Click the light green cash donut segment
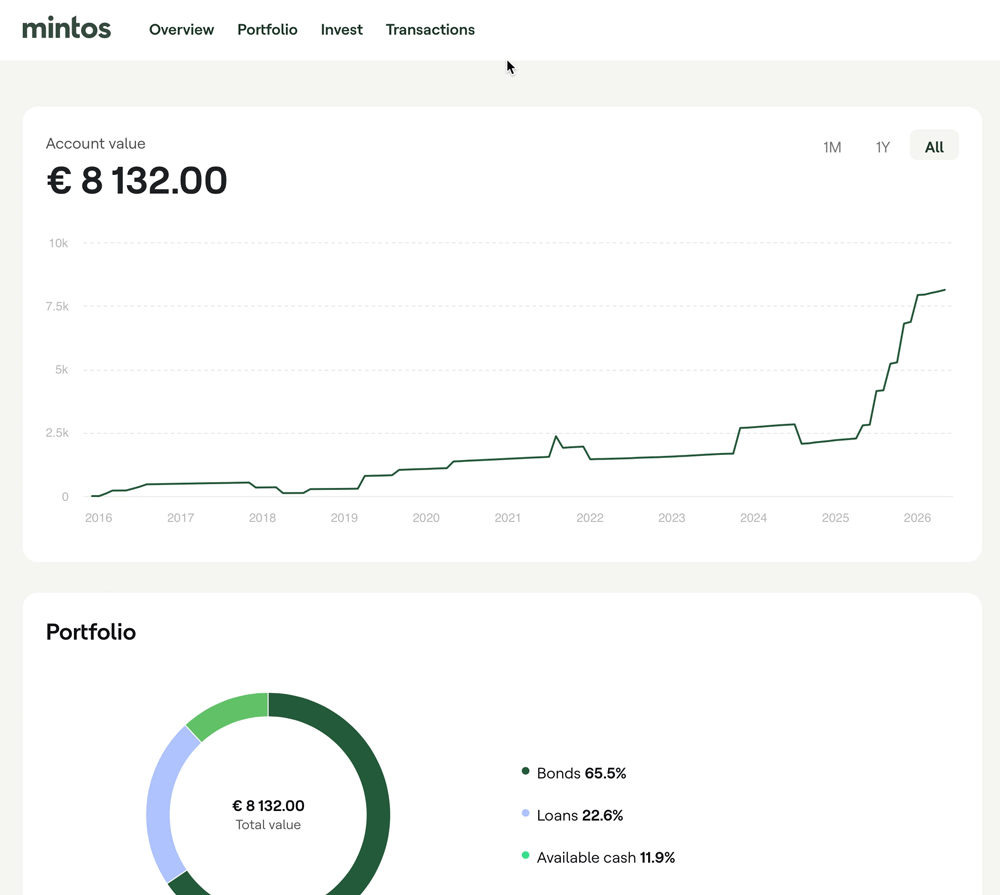This screenshot has height=895, width=1000. 226,713
